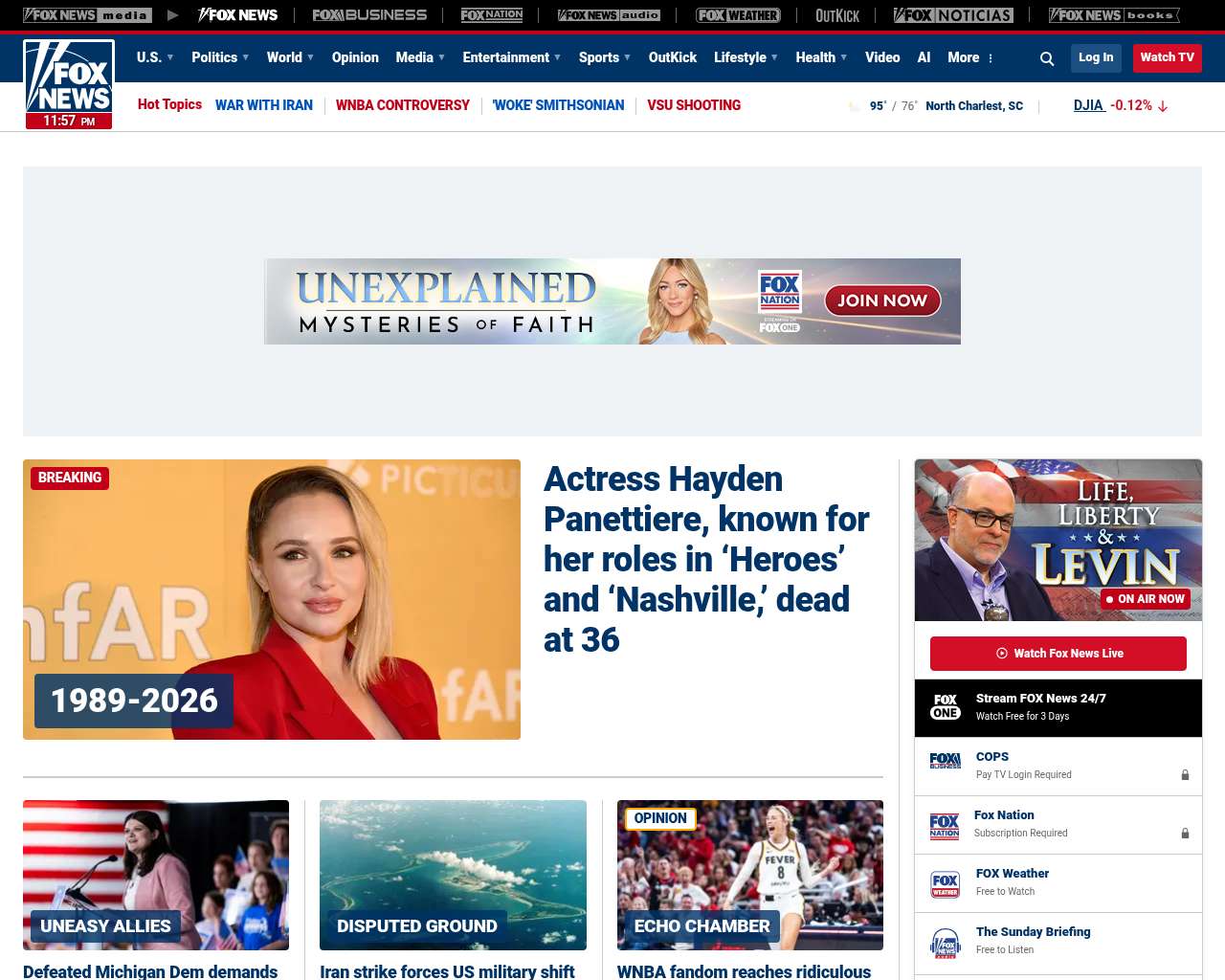Viewport: 1225px width, 980px height.
Task: Open WNBA CONTROVERSY hot topic
Action: tap(403, 105)
